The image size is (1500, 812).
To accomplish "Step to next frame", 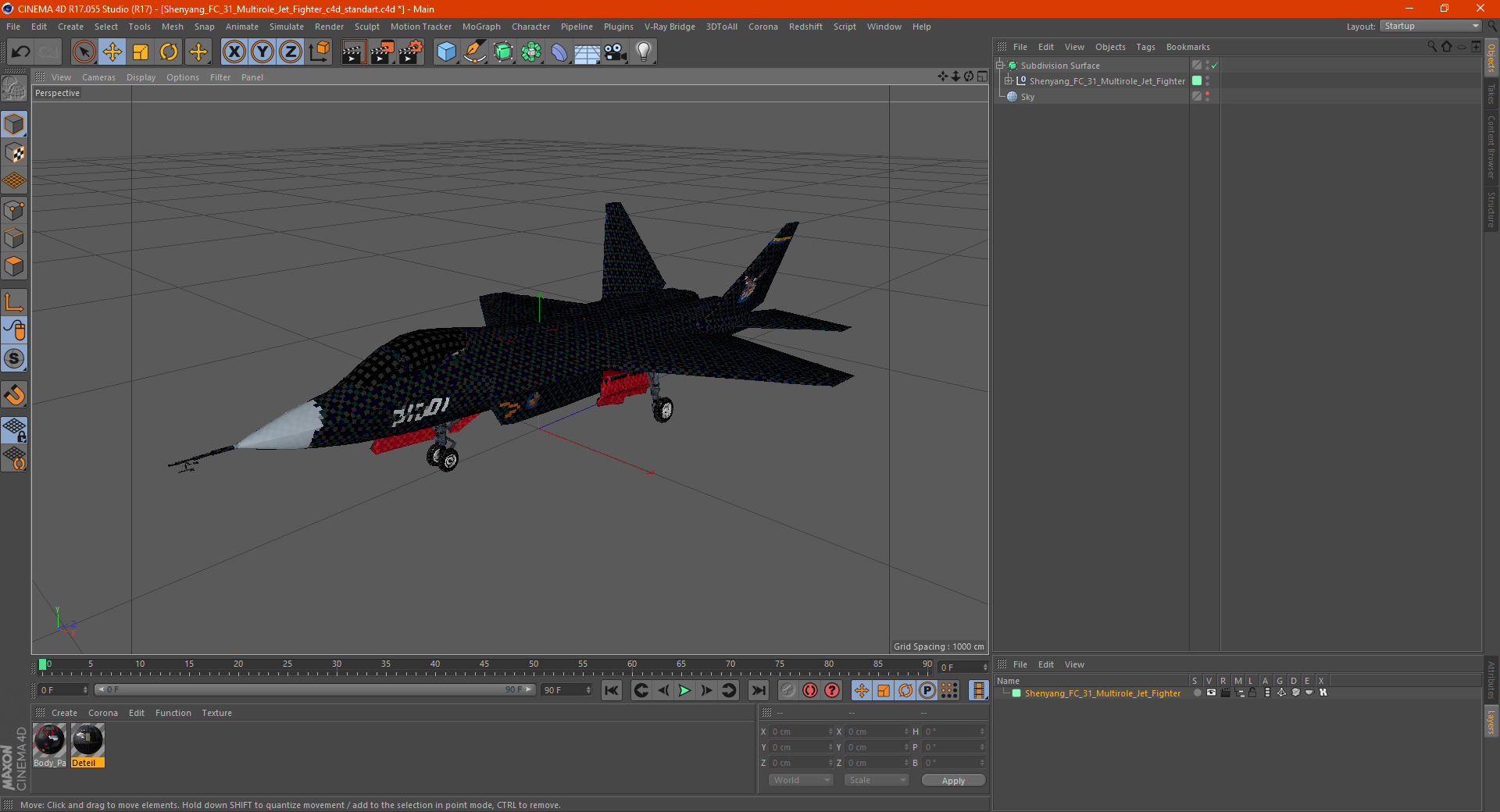I will [706, 690].
